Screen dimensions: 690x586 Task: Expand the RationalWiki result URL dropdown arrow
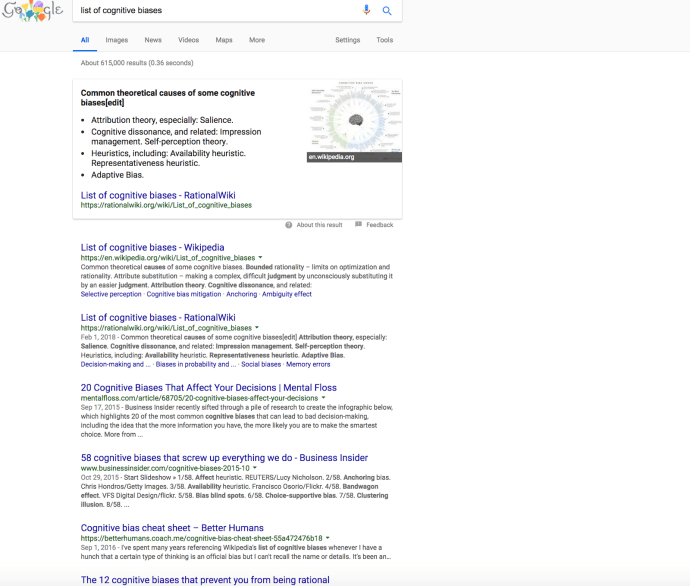[x=257, y=327]
